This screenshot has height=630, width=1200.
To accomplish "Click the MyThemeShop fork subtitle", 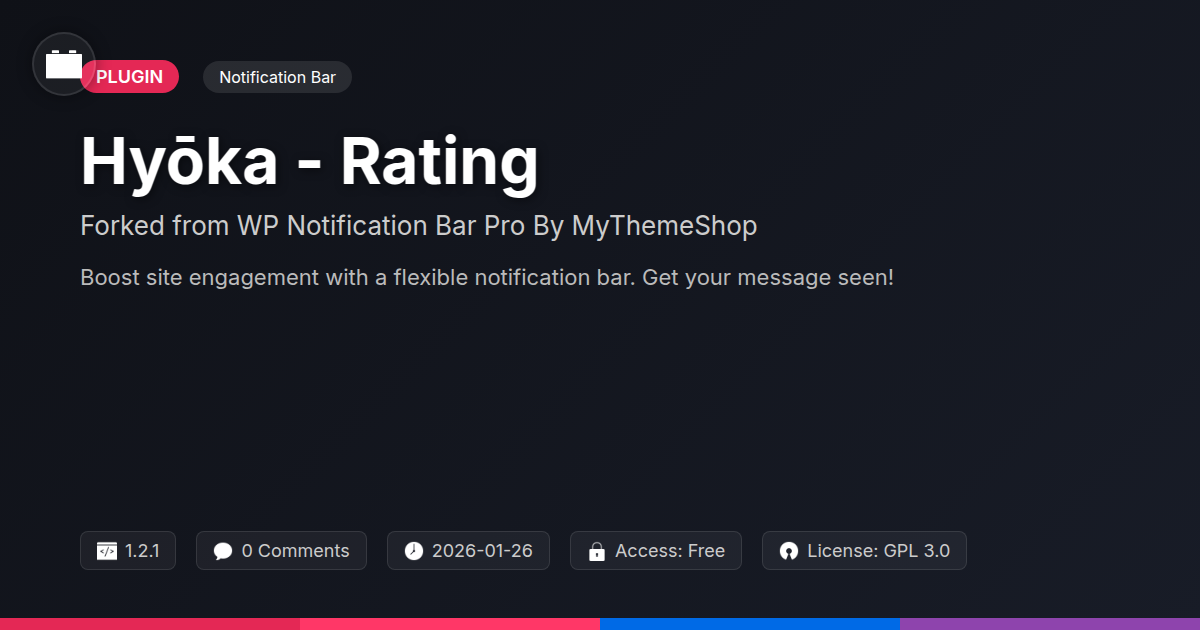I will [418, 226].
